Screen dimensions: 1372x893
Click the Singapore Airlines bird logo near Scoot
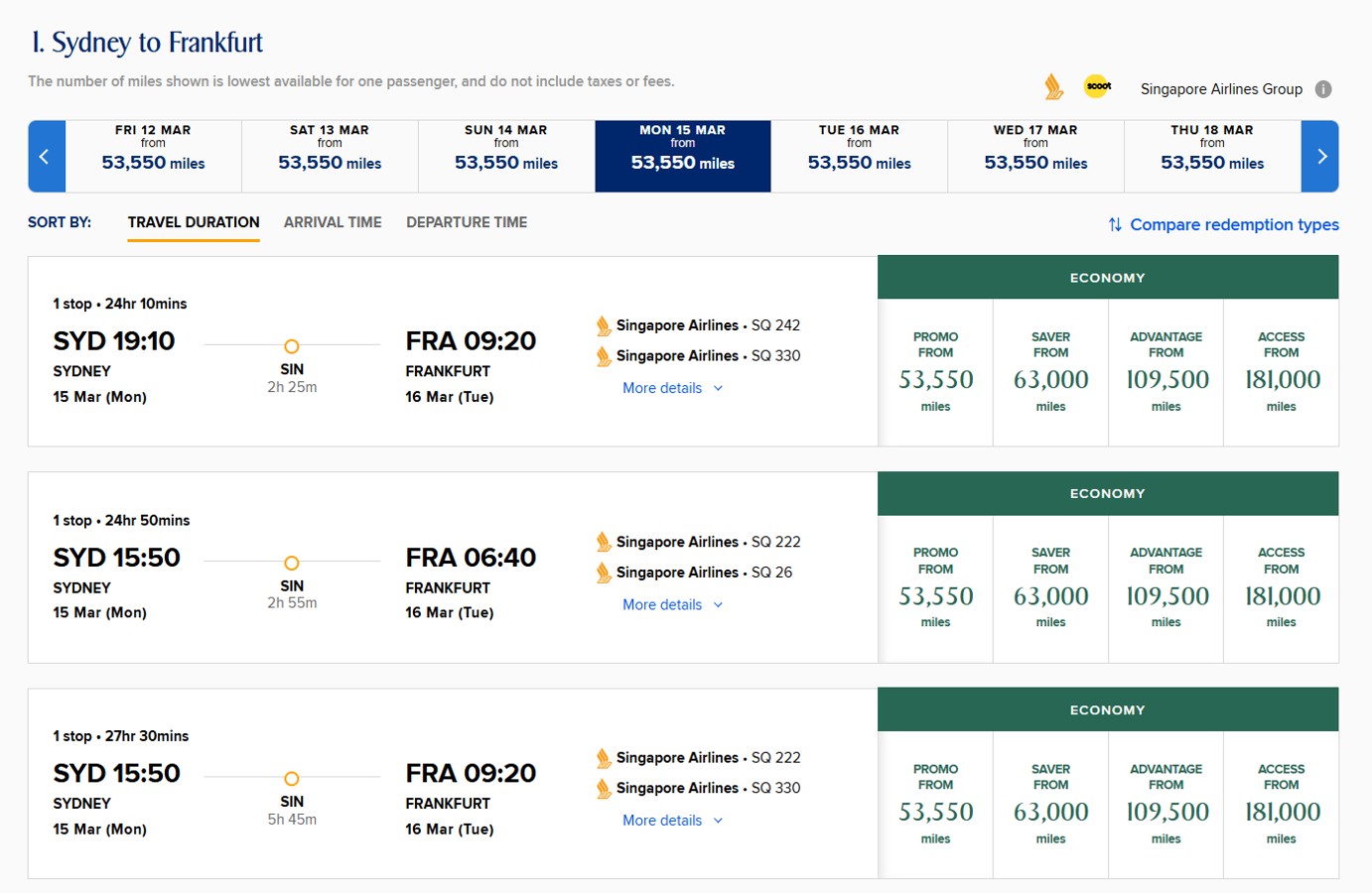pos(1053,87)
